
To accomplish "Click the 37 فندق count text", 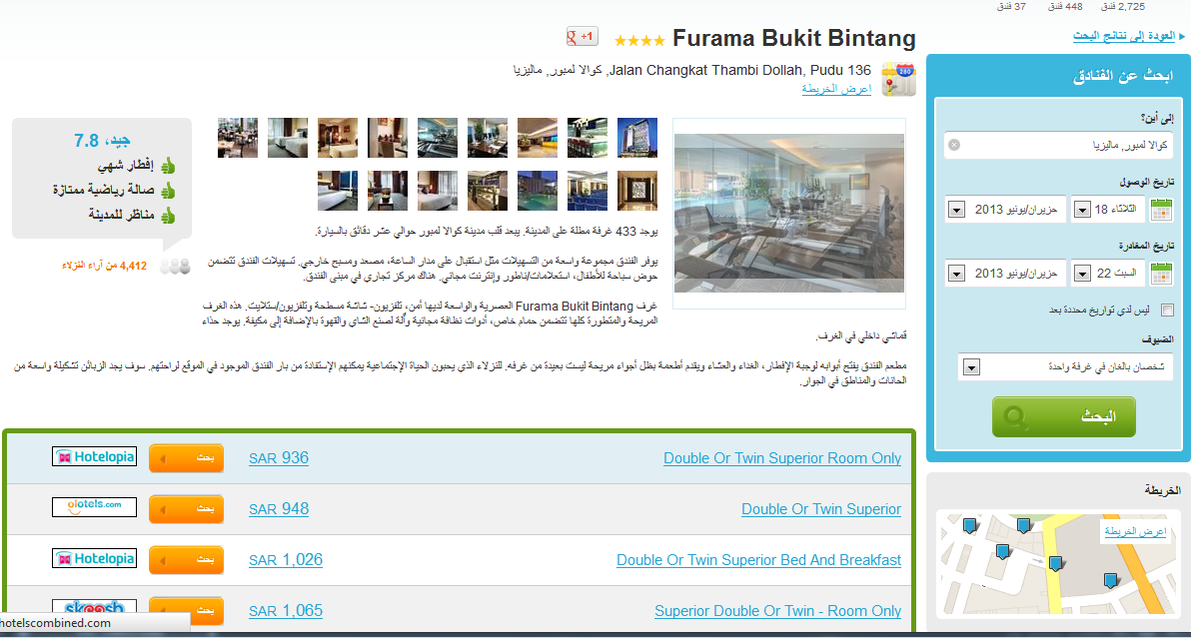I will (1011, 6).
